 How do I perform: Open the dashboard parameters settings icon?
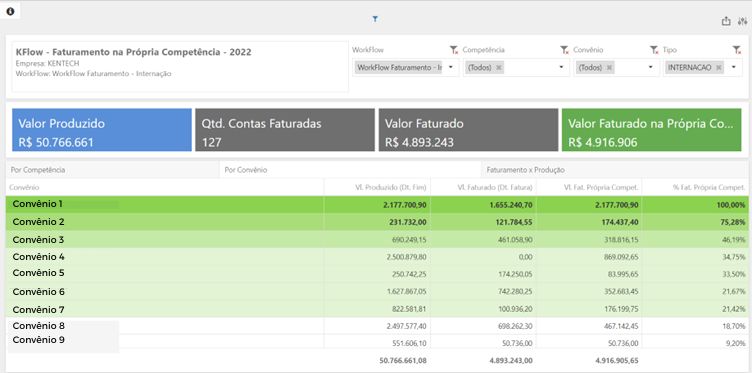(742, 21)
